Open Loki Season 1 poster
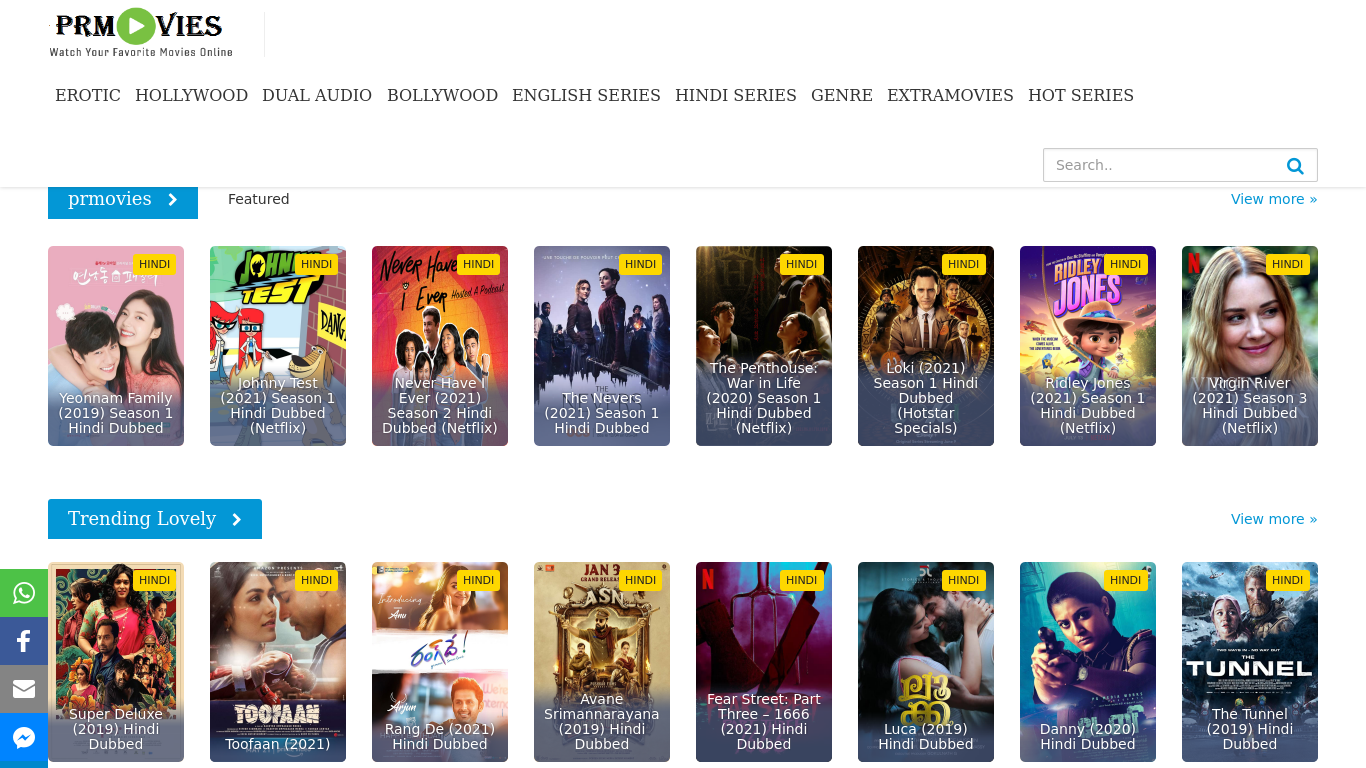This screenshot has height=768, width=1366. 926,346
